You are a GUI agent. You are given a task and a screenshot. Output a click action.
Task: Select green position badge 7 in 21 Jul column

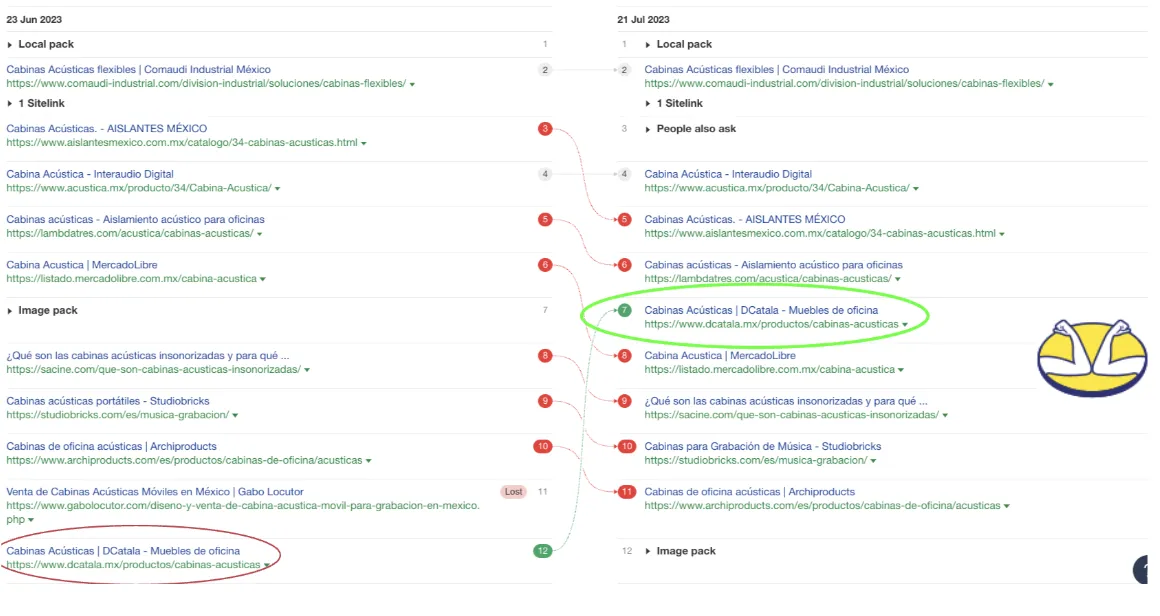pyautogui.click(x=624, y=311)
